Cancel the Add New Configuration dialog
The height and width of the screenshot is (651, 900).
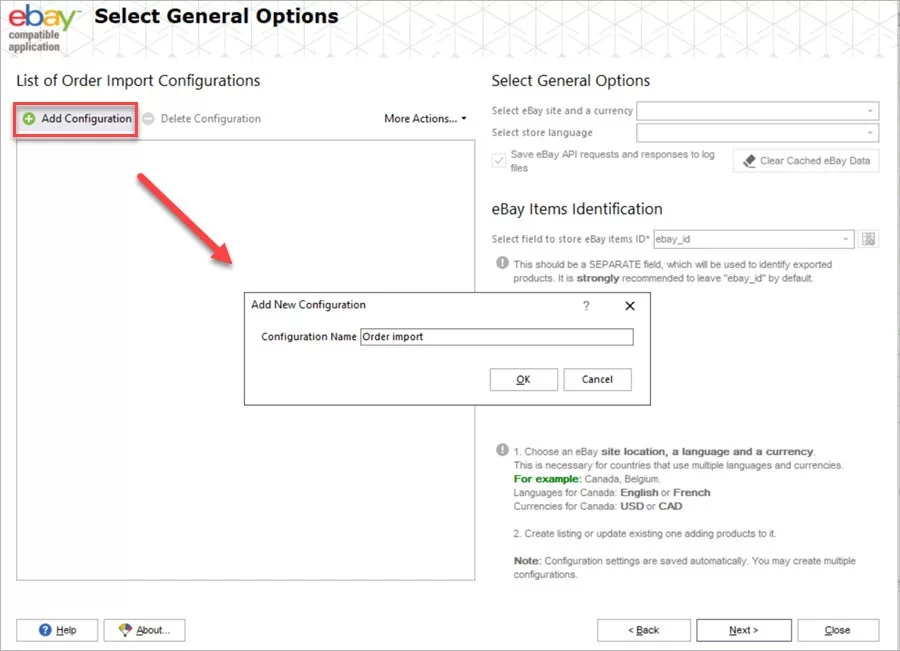(597, 379)
